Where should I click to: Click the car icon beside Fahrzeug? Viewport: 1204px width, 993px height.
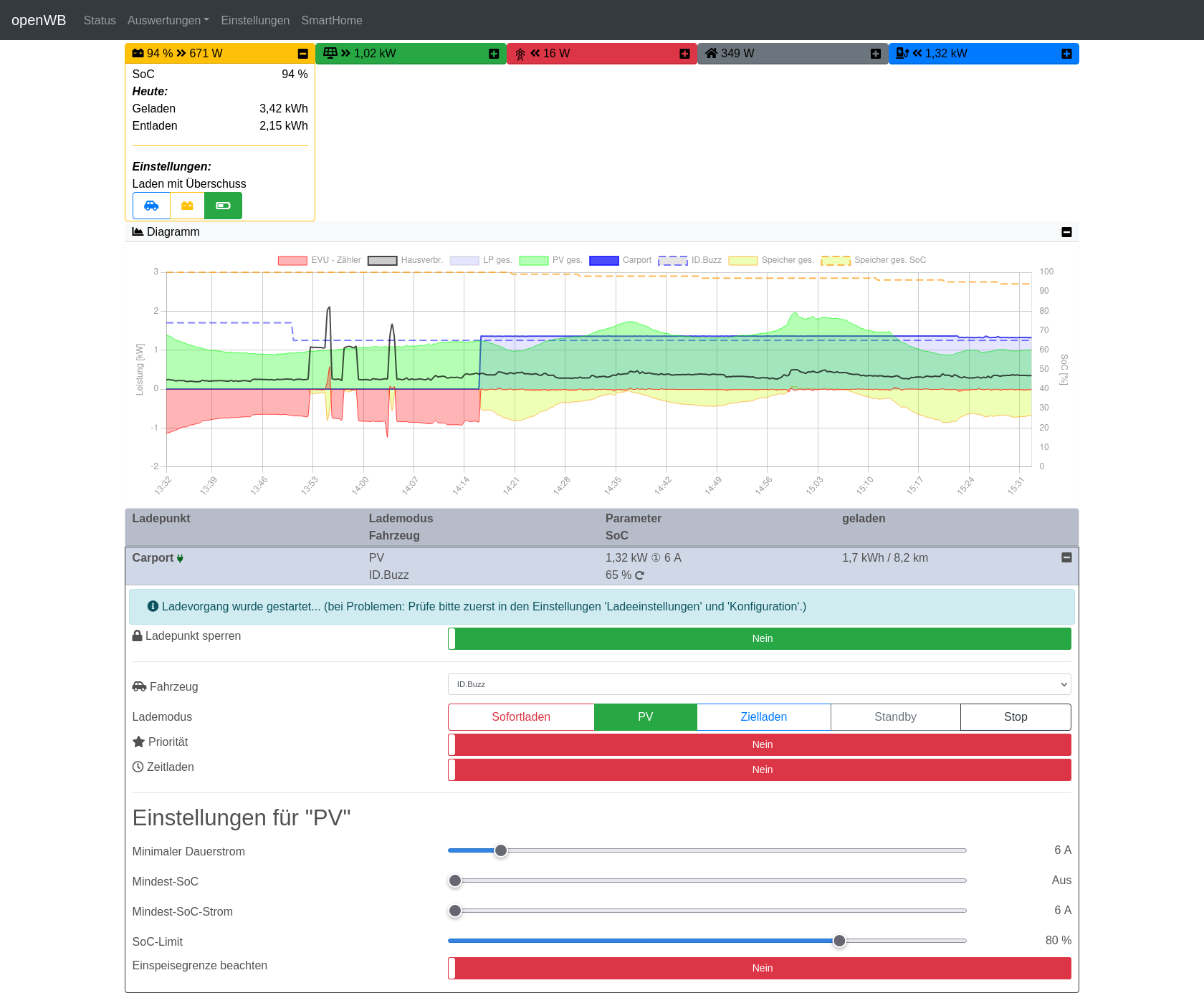click(139, 686)
